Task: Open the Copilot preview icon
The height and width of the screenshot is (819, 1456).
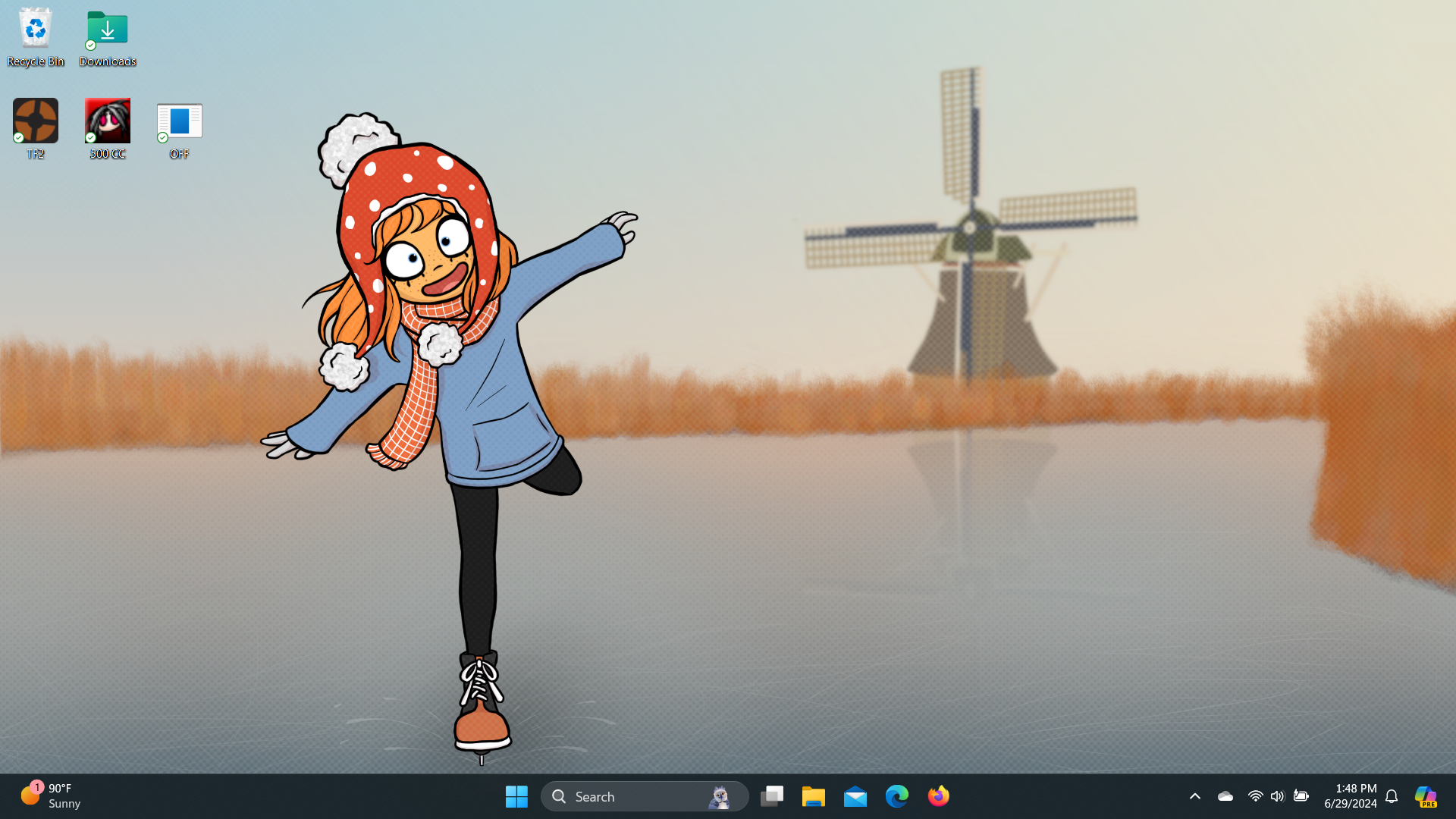Action: pos(1426,796)
